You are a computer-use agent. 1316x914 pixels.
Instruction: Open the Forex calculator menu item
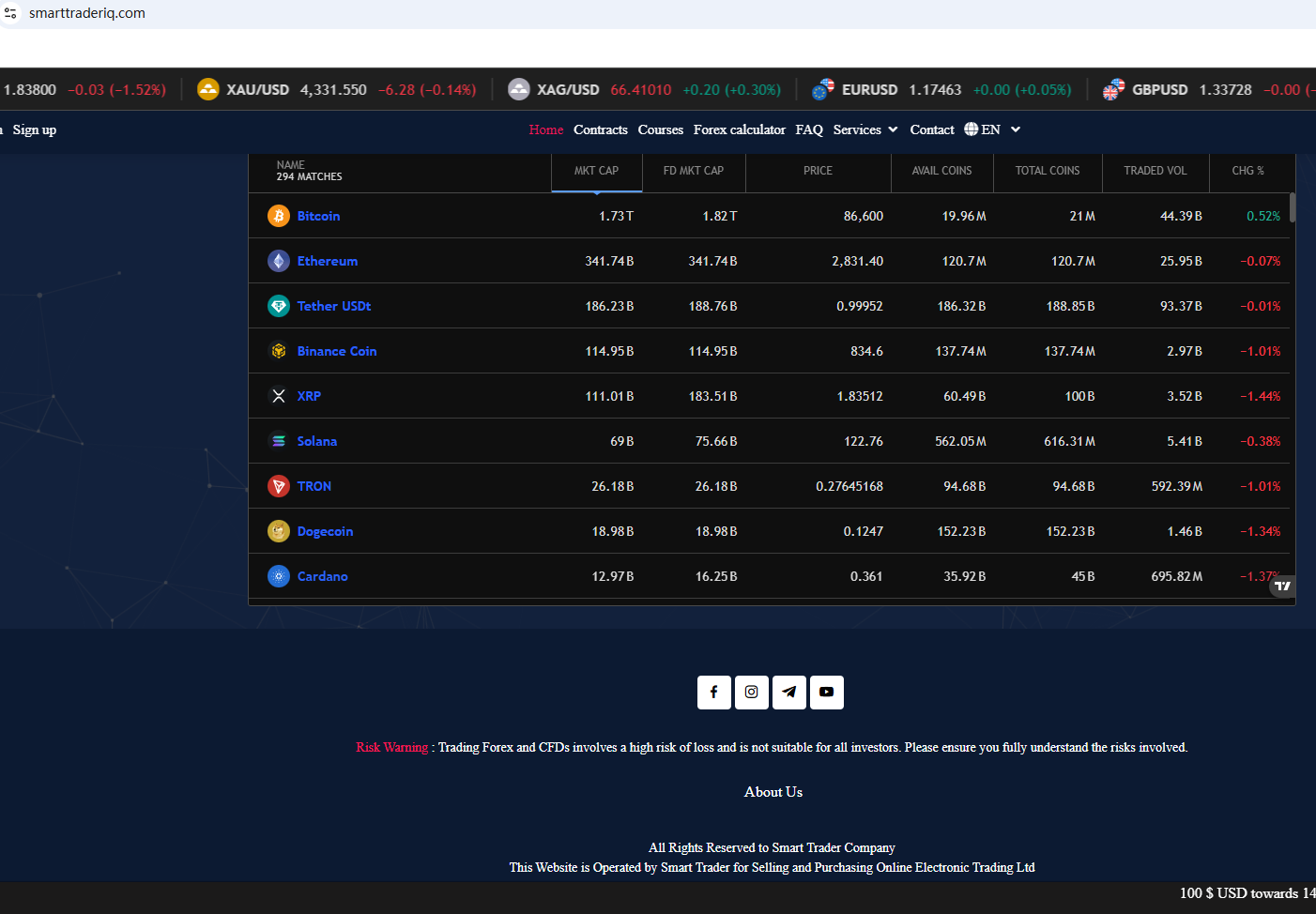point(740,129)
